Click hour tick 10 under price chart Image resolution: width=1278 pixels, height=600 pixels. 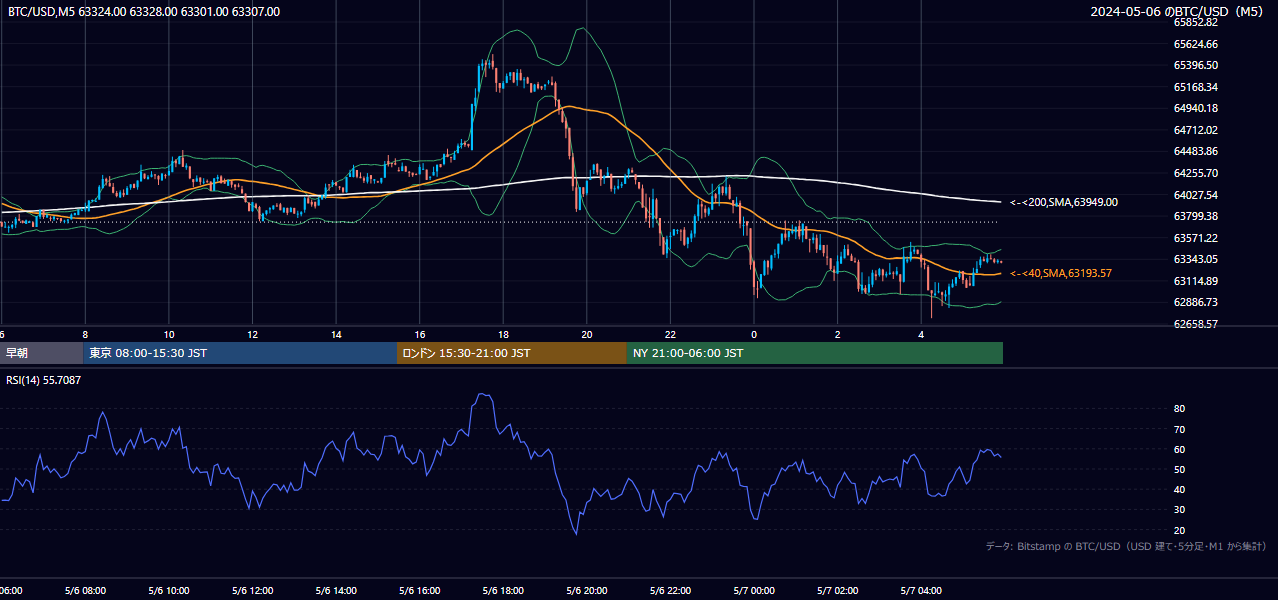click(169, 334)
